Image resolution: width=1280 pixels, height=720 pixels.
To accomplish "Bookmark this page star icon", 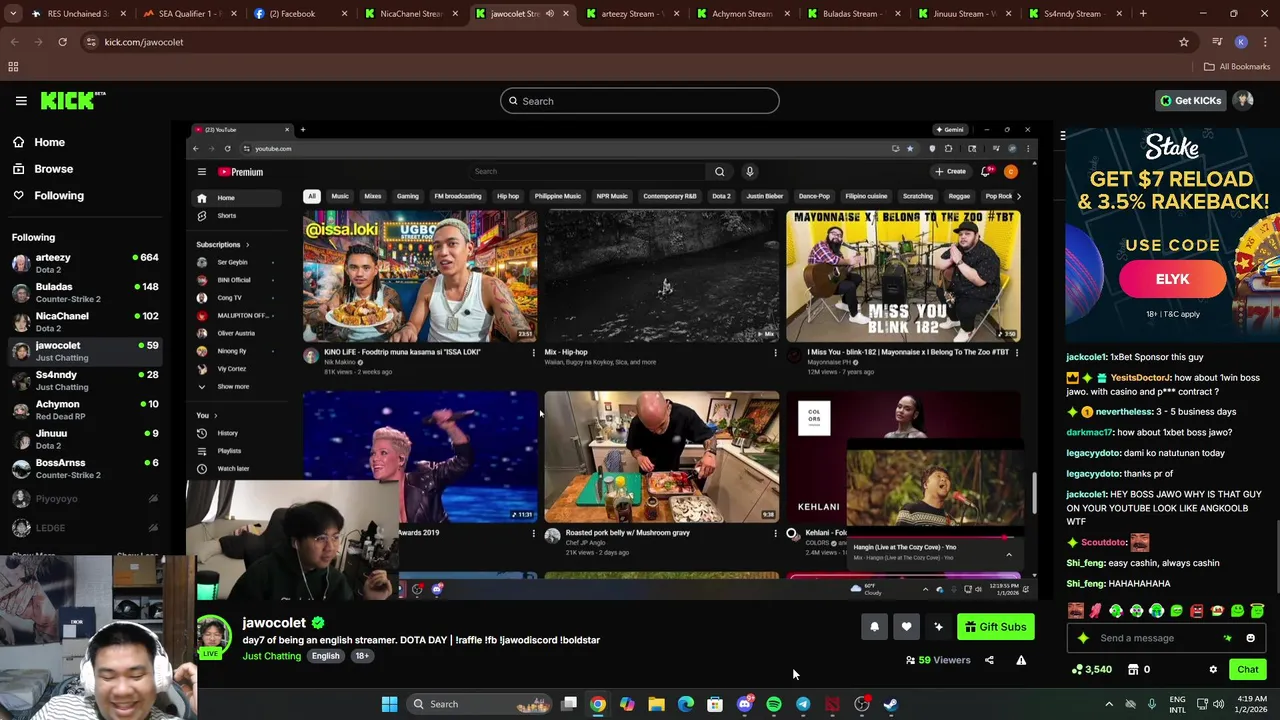I will pyautogui.click(x=1184, y=42).
